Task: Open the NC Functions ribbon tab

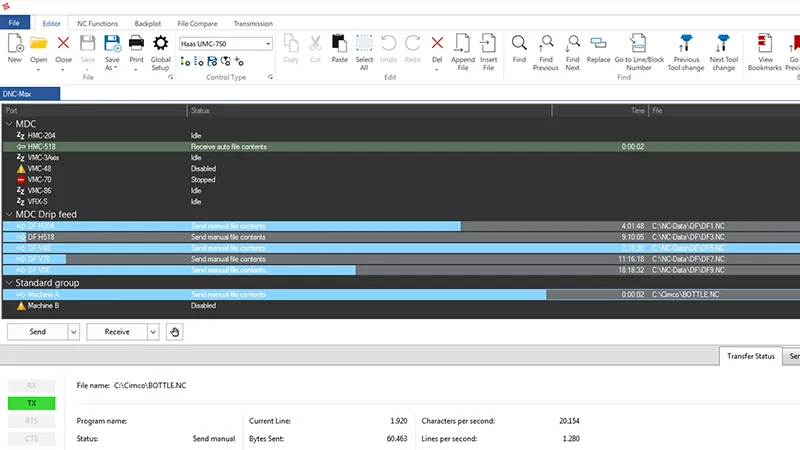Action: [97, 23]
